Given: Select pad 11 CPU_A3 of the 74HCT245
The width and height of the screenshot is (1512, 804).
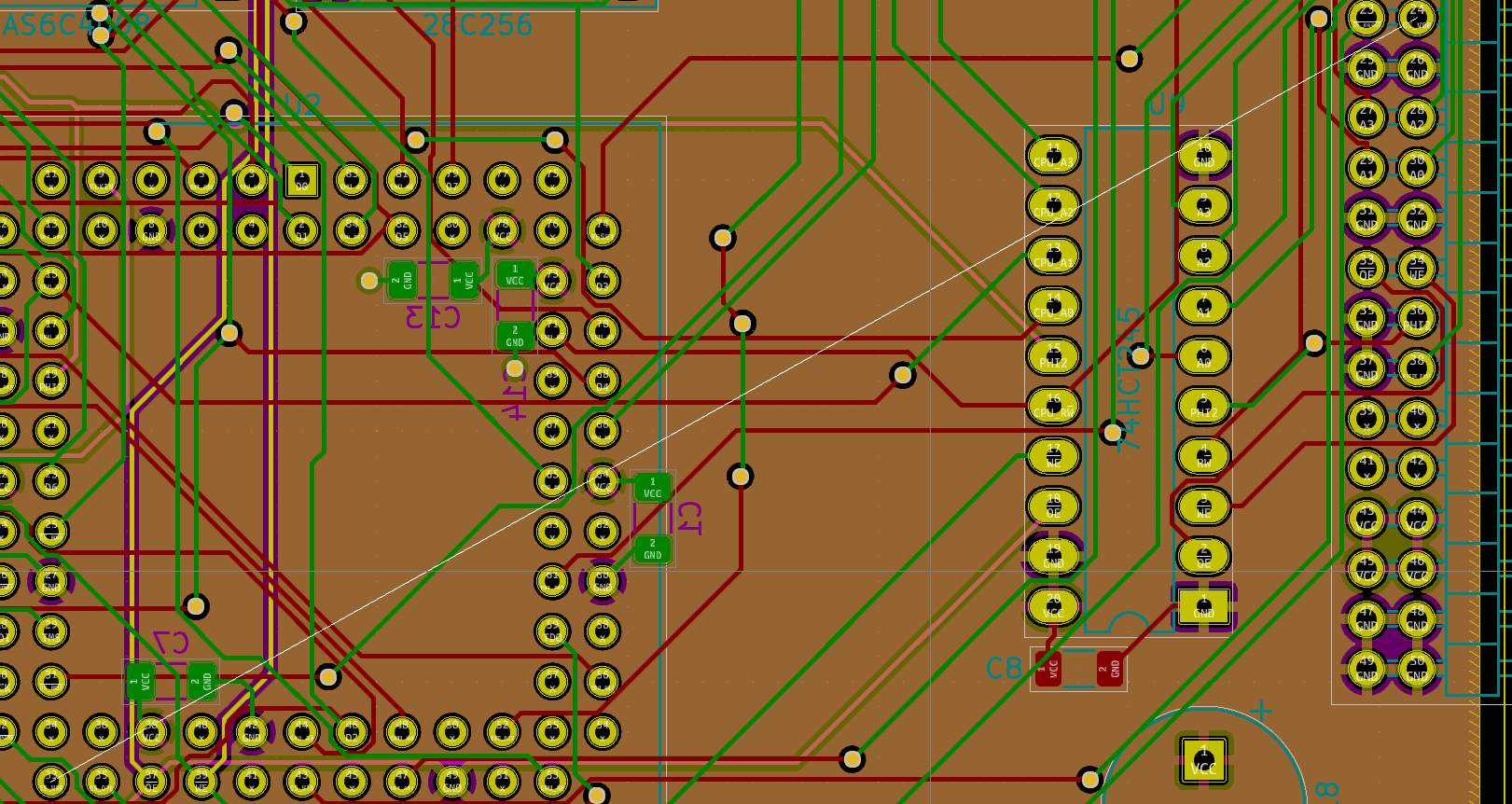Looking at the screenshot, I should pos(1053,156).
